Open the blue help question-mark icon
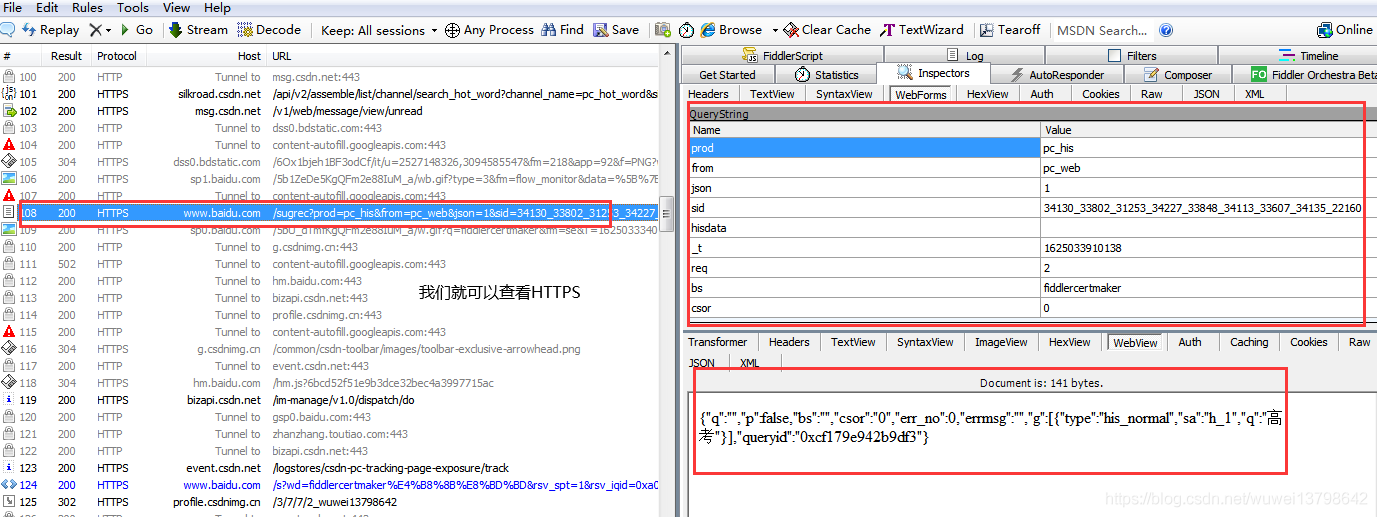Viewport: 1377px width, 517px height. [1166, 30]
